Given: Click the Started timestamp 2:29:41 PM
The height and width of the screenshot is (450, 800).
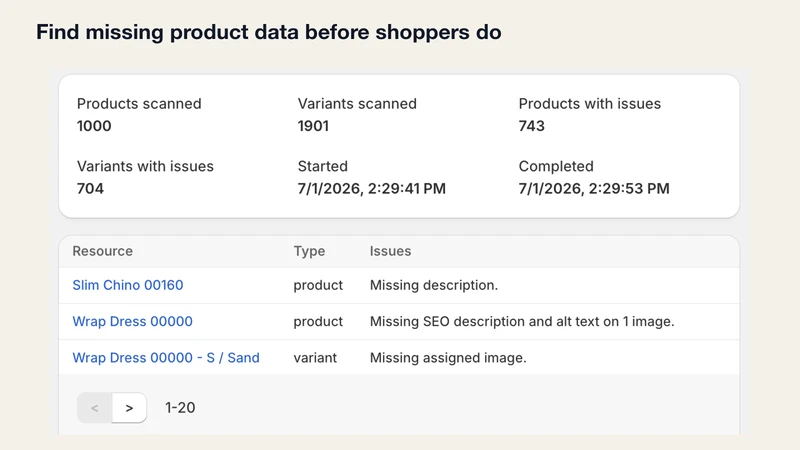Looking at the screenshot, I should [x=371, y=189].
